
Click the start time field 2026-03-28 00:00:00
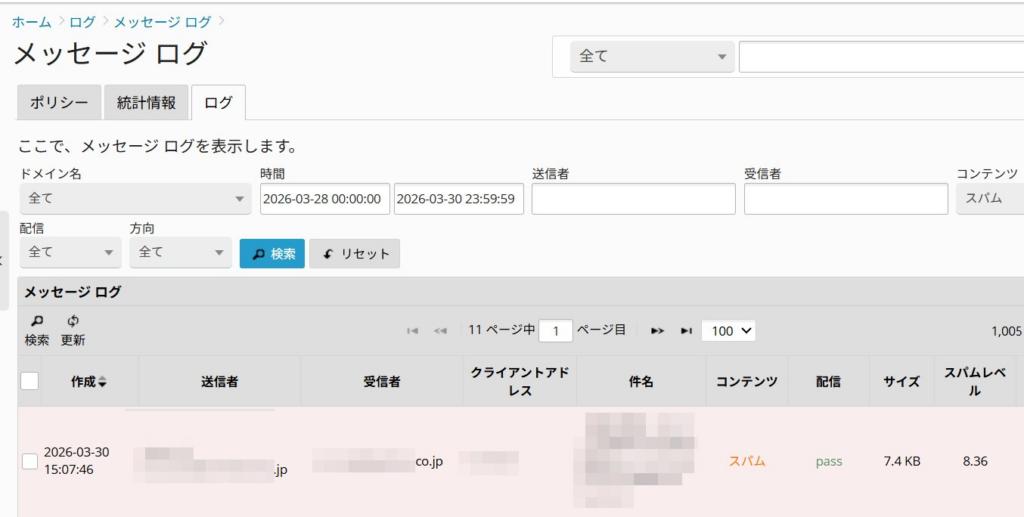(x=324, y=199)
